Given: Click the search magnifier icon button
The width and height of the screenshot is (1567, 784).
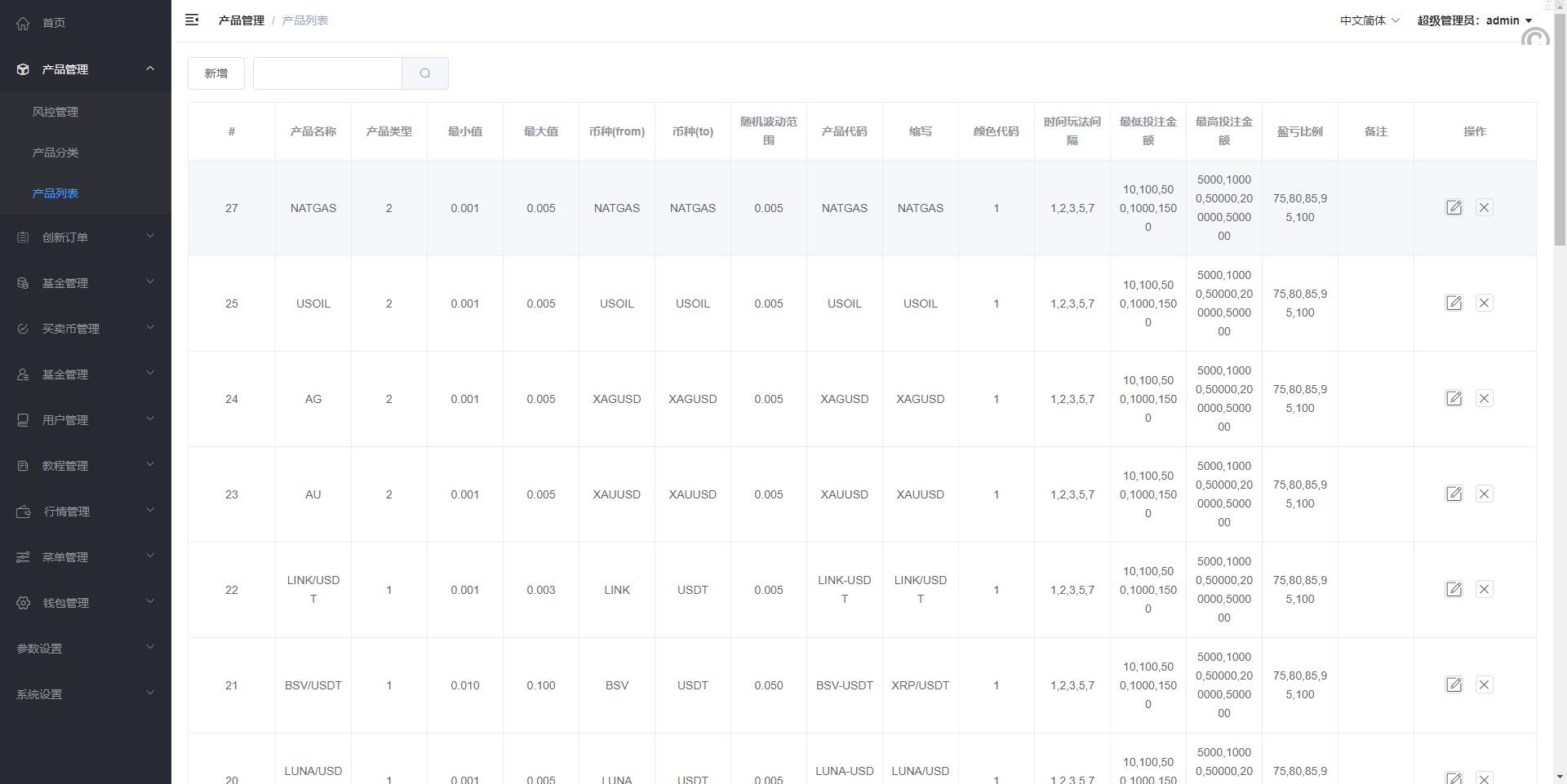Looking at the screenshot, I should tap(424, 73).
